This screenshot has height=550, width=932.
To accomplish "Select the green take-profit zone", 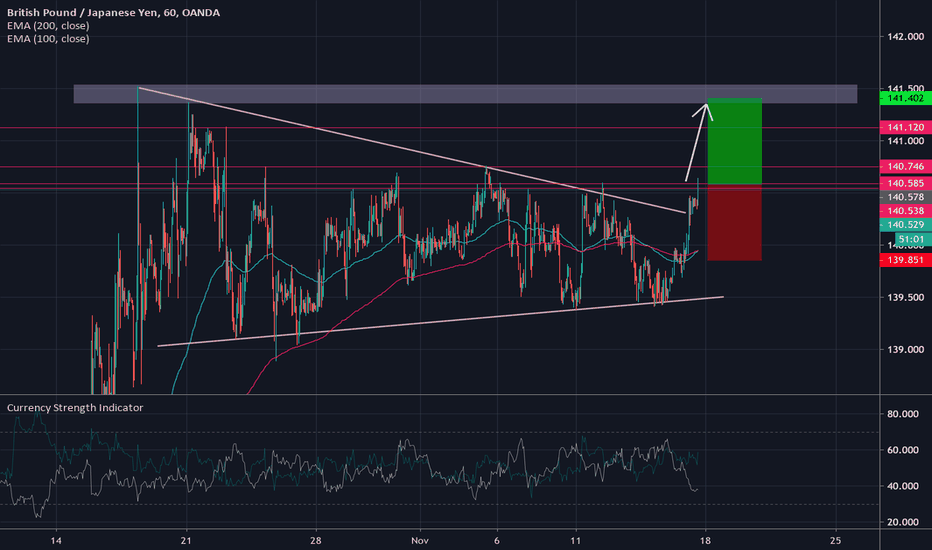I will tap(735, 141).
